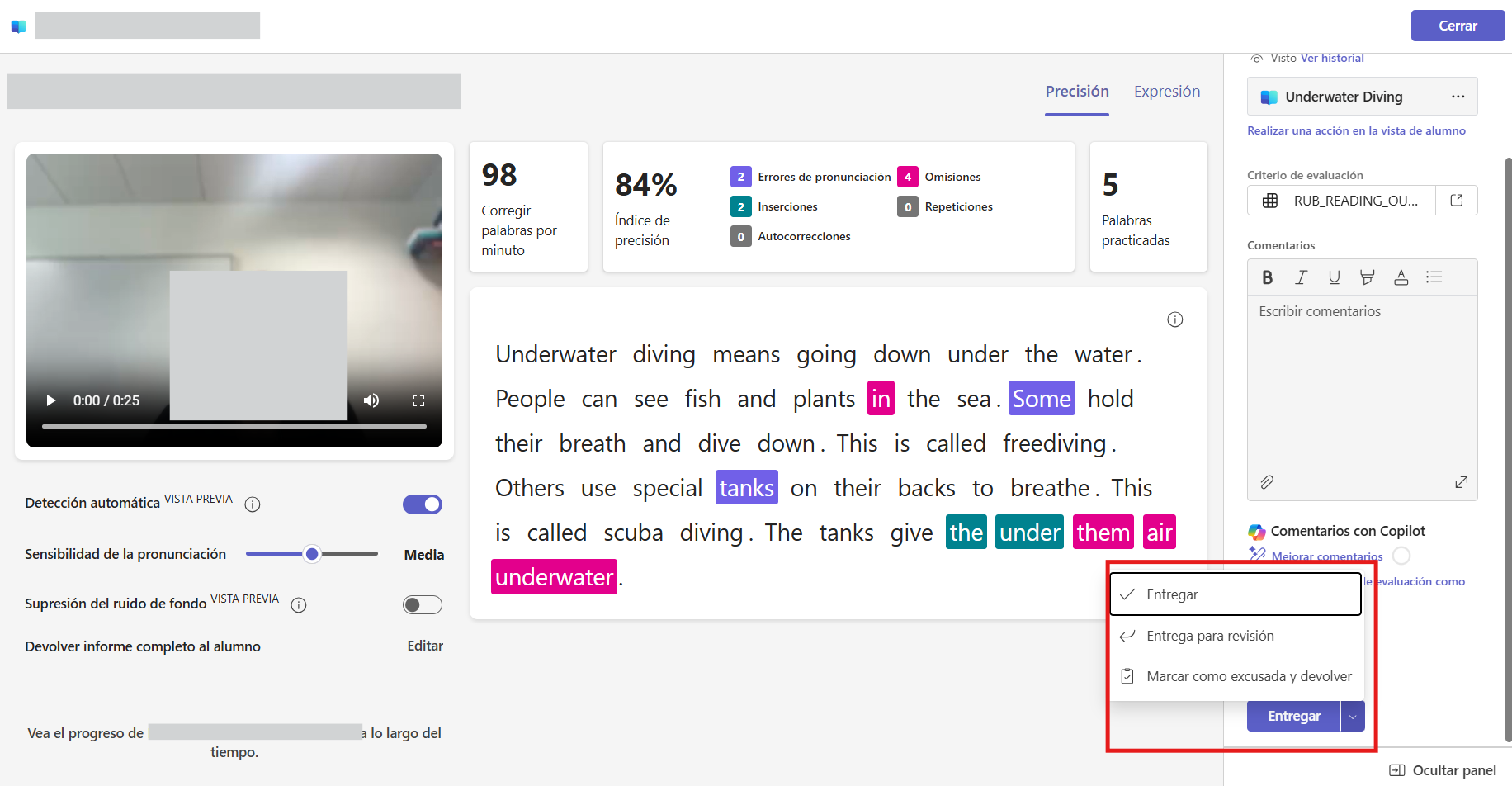The image size is (1512, 786).
Task: Select Entregar from the dropdown menu
Action: pos(1236,594)
